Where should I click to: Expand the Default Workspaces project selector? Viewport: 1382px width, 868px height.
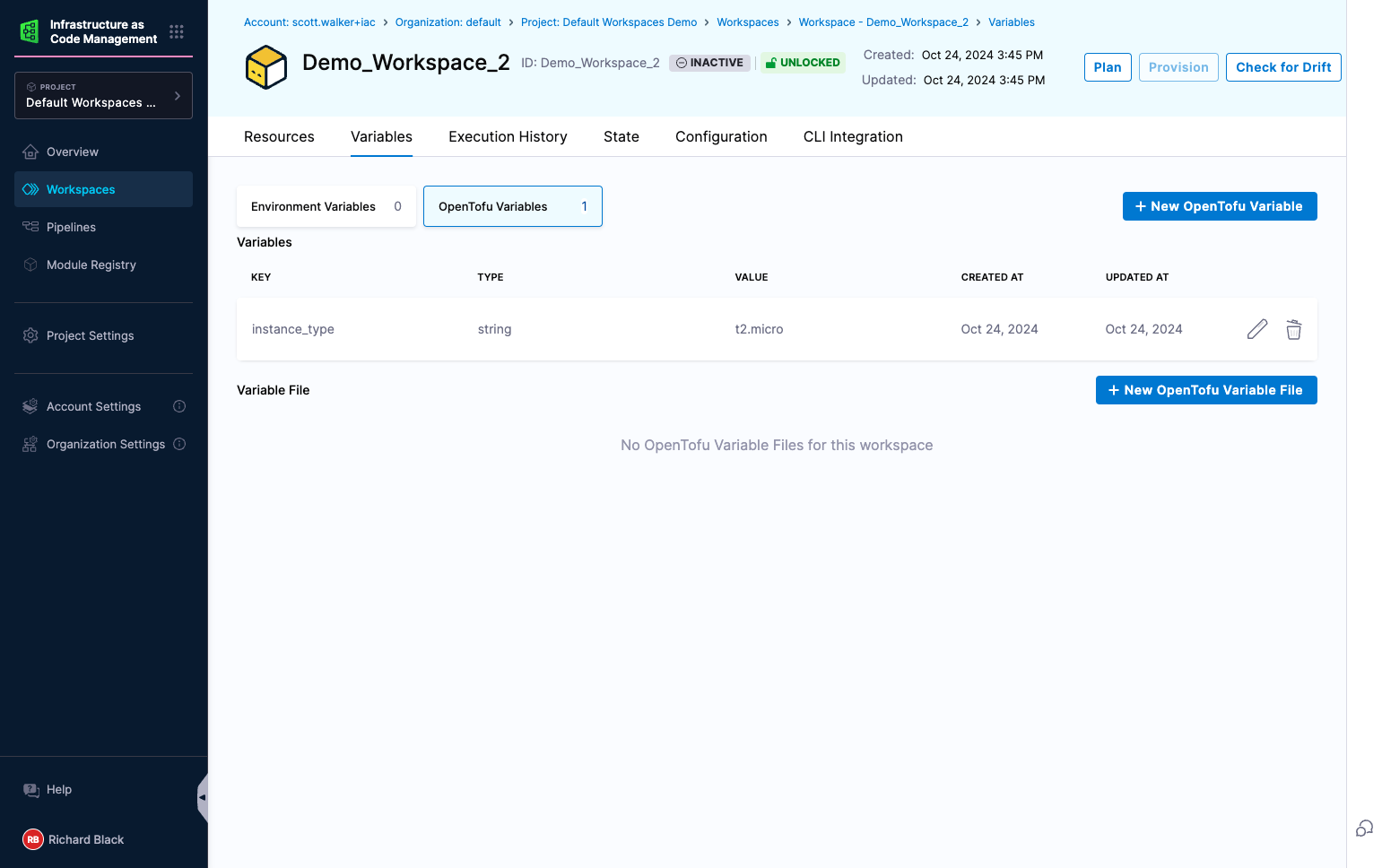[103, 95]
